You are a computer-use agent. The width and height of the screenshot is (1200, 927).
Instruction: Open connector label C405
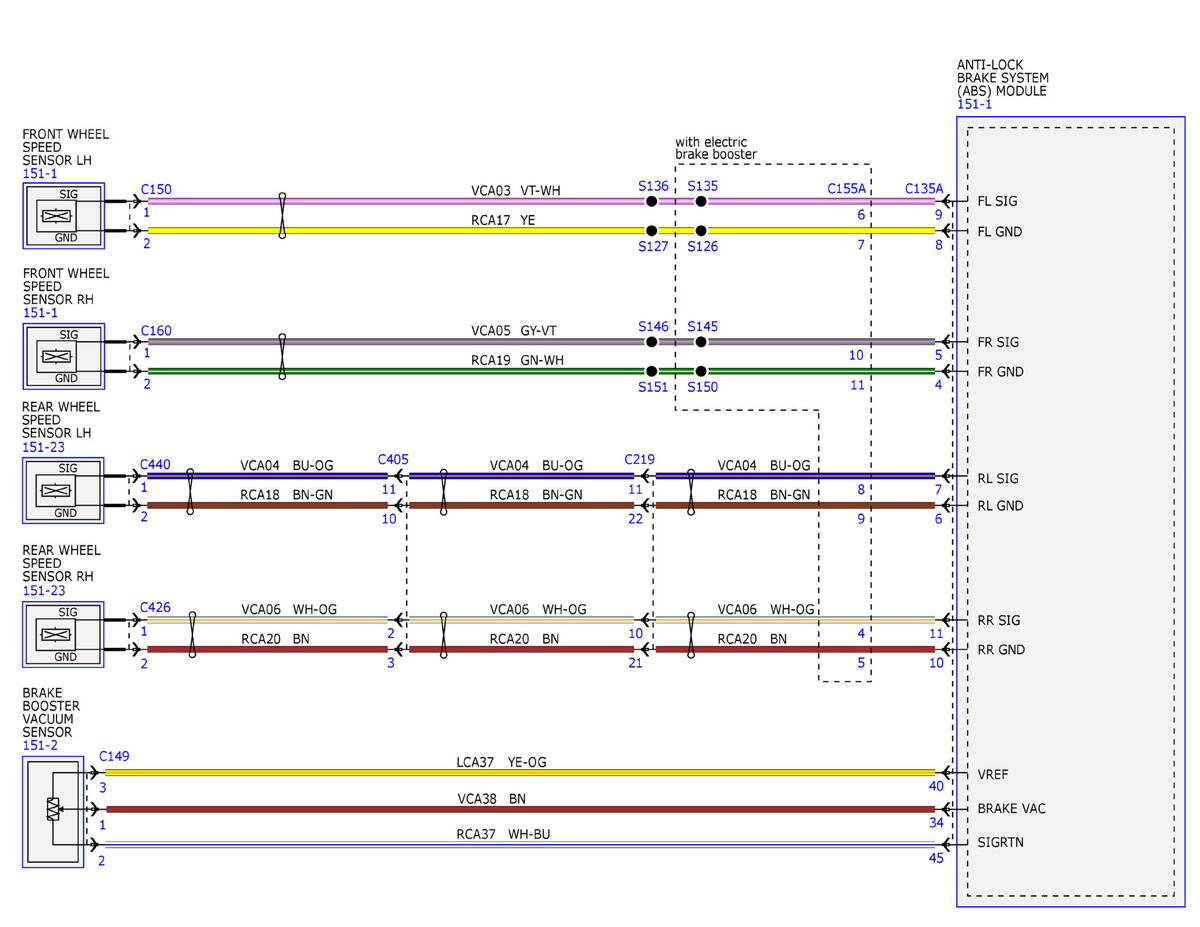coord(393,459)
